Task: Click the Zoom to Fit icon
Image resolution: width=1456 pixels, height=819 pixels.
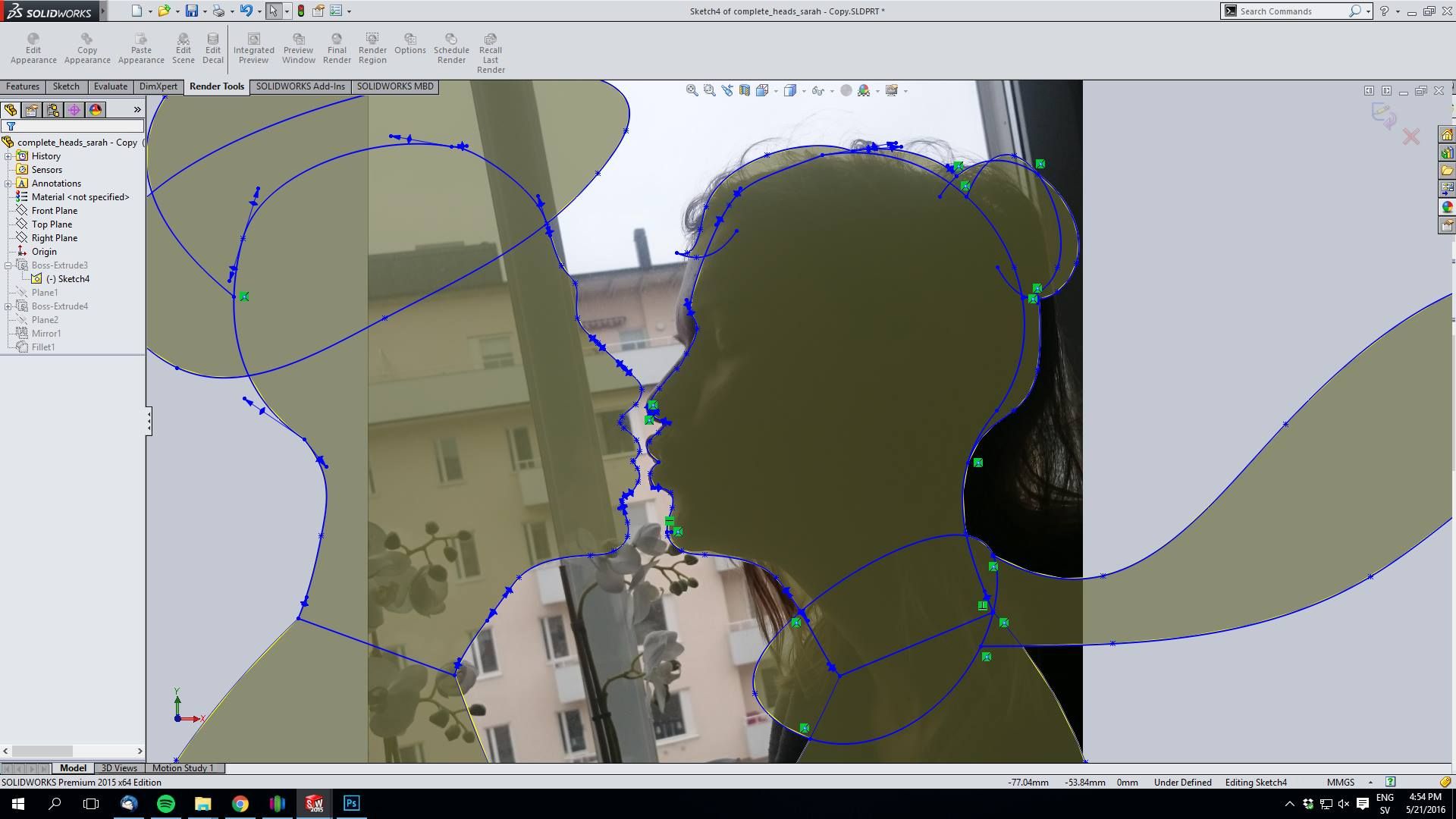Action: pos(692,90)
